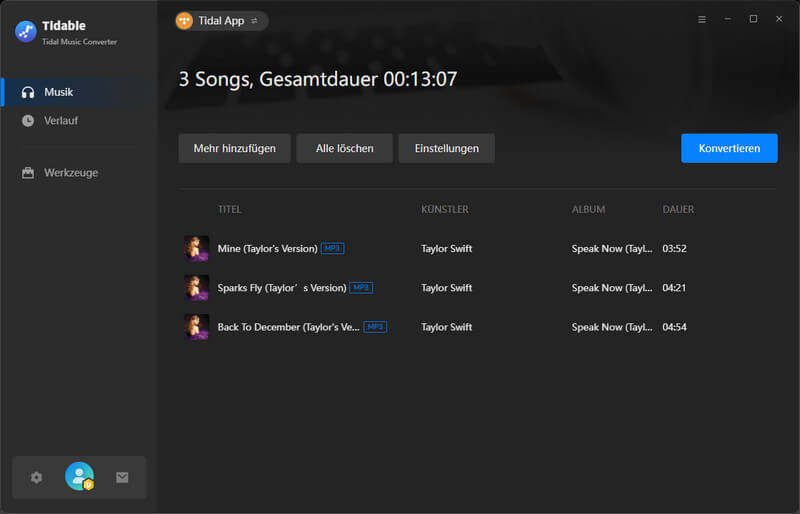
Task: Select song title Mine (Taylor's Version)
Action: pos(268,249)
